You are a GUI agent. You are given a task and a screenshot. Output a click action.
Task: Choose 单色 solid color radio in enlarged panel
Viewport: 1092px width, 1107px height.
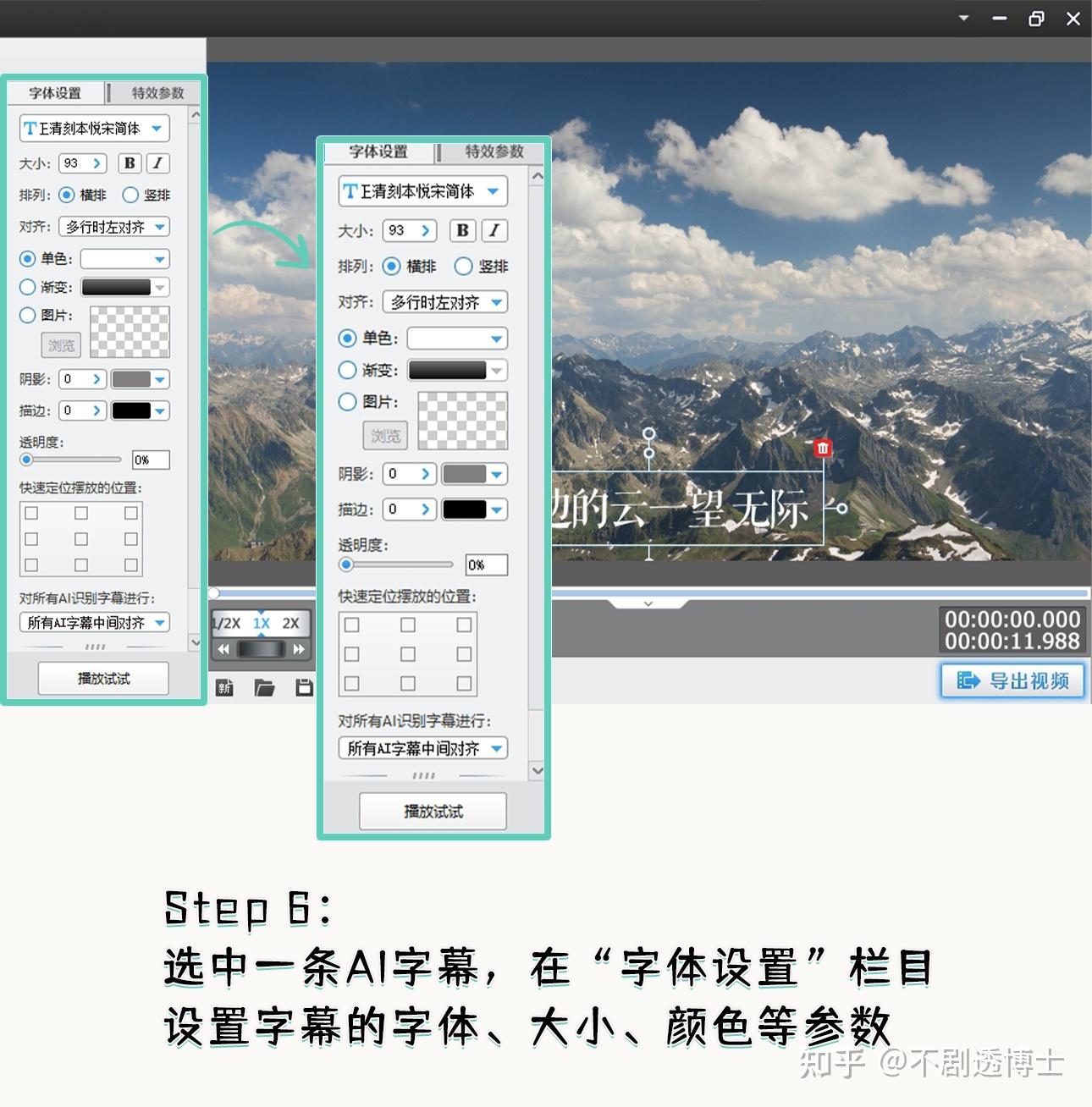(347, 338)
